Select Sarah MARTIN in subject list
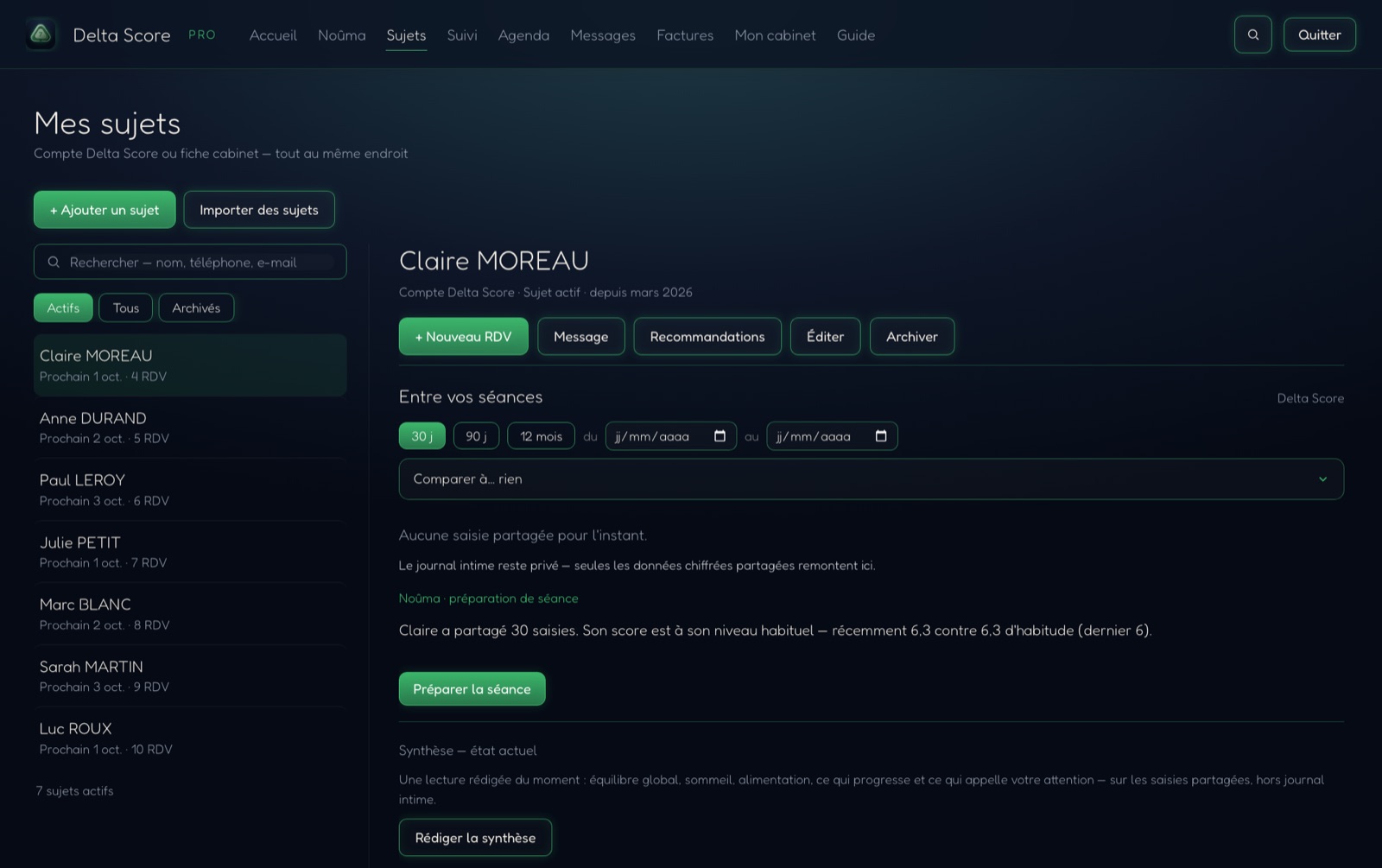 click(190, 676)
